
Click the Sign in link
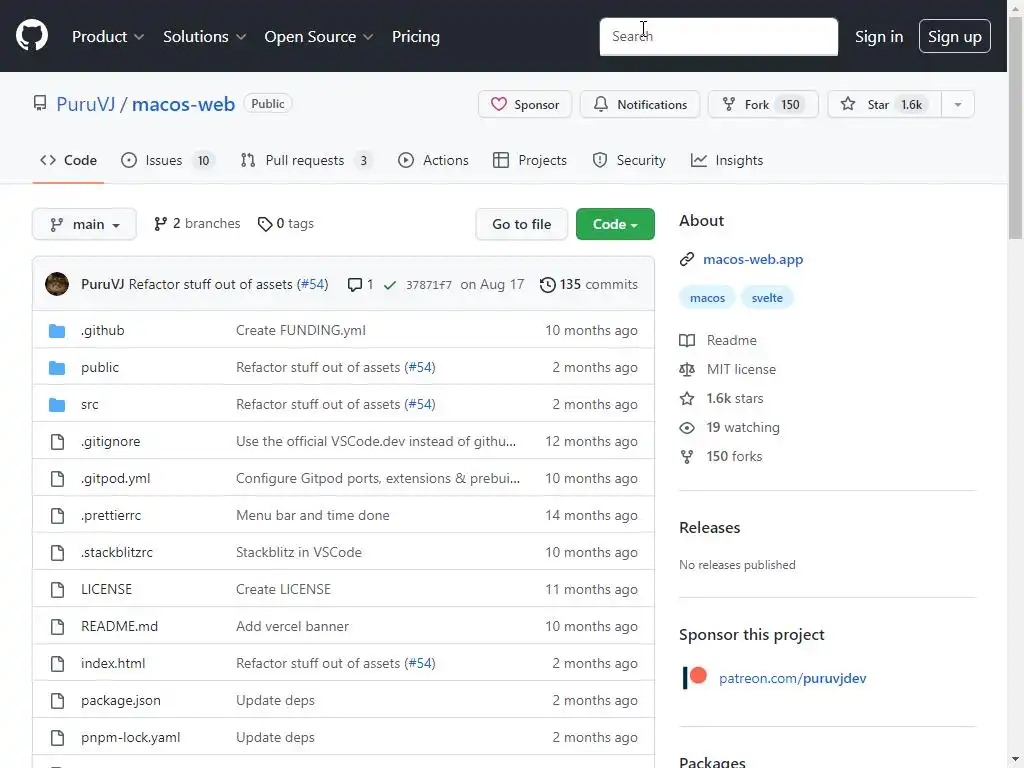click(x=879, y=37)
